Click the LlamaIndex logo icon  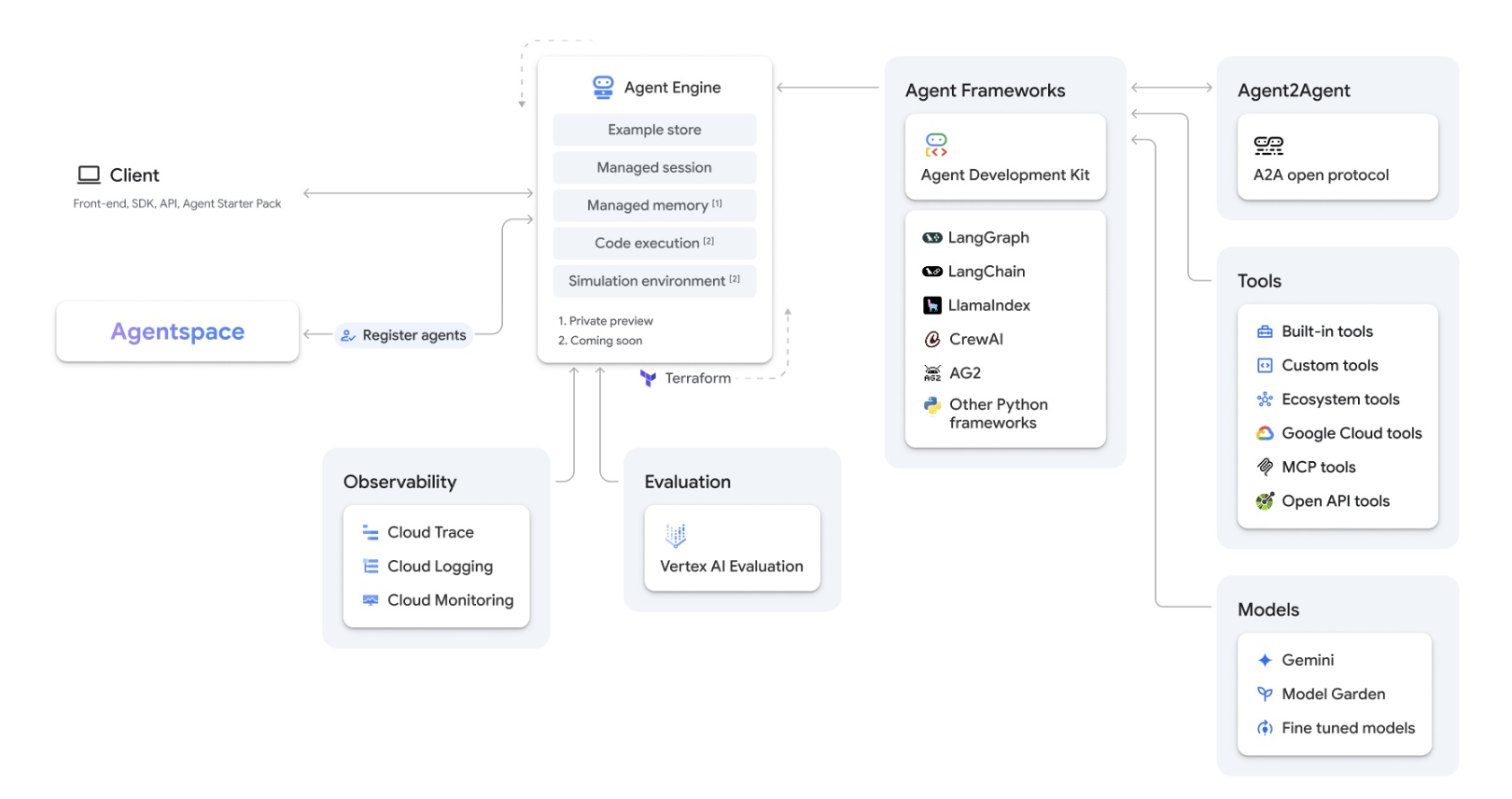(932, 305)
